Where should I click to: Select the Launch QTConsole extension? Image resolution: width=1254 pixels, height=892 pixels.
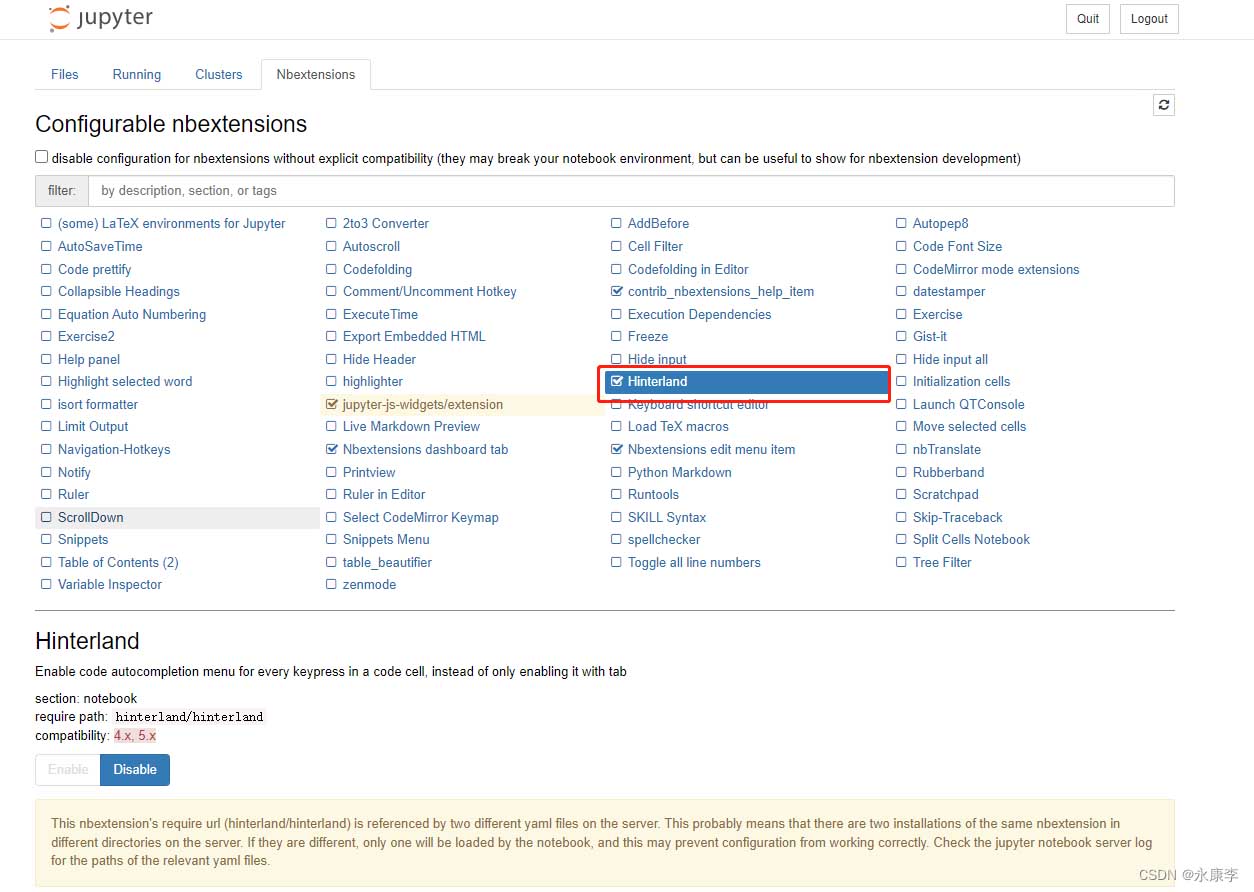coord(968,405)
